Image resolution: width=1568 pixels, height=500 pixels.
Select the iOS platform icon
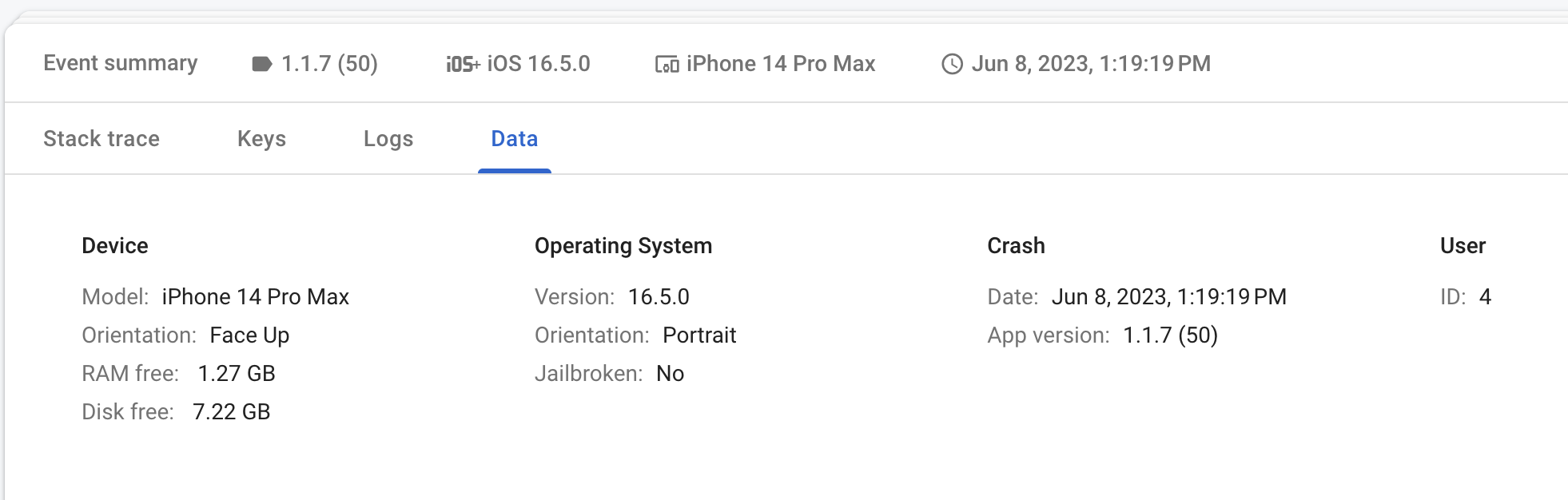(461, 63)
